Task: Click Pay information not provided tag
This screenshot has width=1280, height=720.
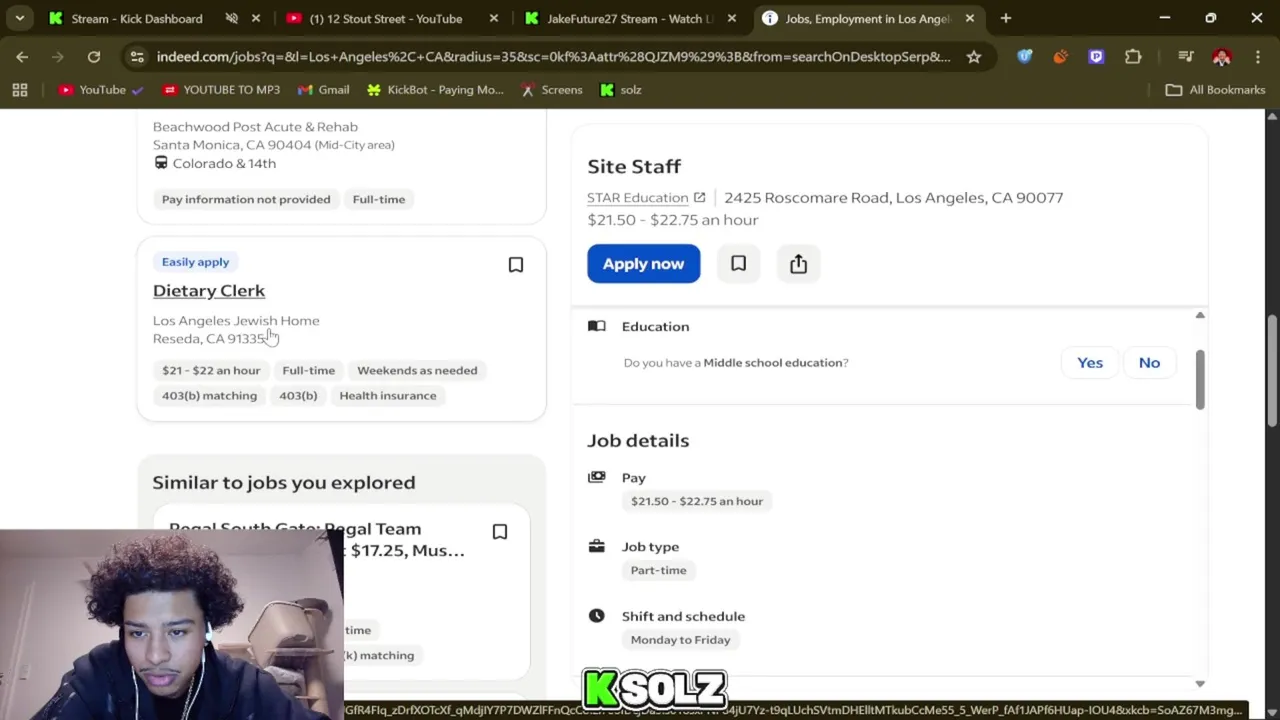Action: pyautogui.click(x=246, y=199)
